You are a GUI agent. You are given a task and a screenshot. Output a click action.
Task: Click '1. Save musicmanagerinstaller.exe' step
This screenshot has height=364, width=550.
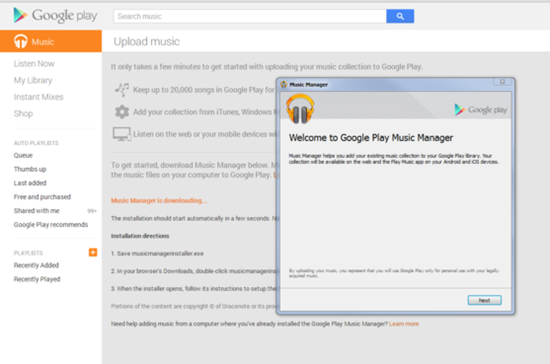pyautogui.click(x=157, y=254)
